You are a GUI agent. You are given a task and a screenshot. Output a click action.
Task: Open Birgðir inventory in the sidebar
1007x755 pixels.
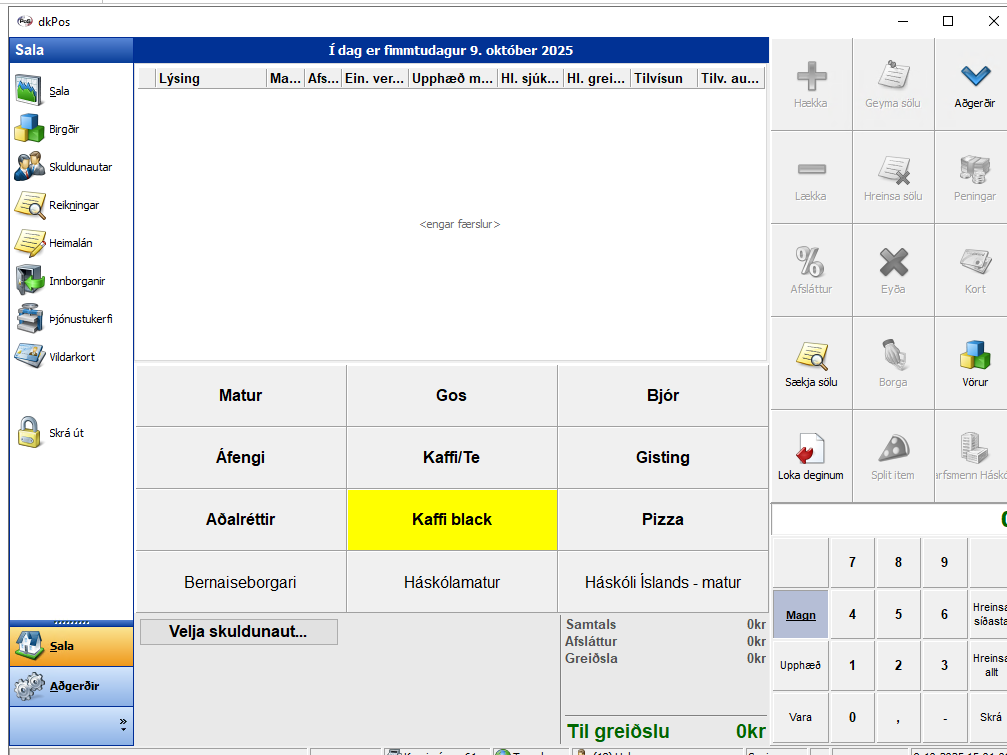pyautogui.click(x=30, y=129)
